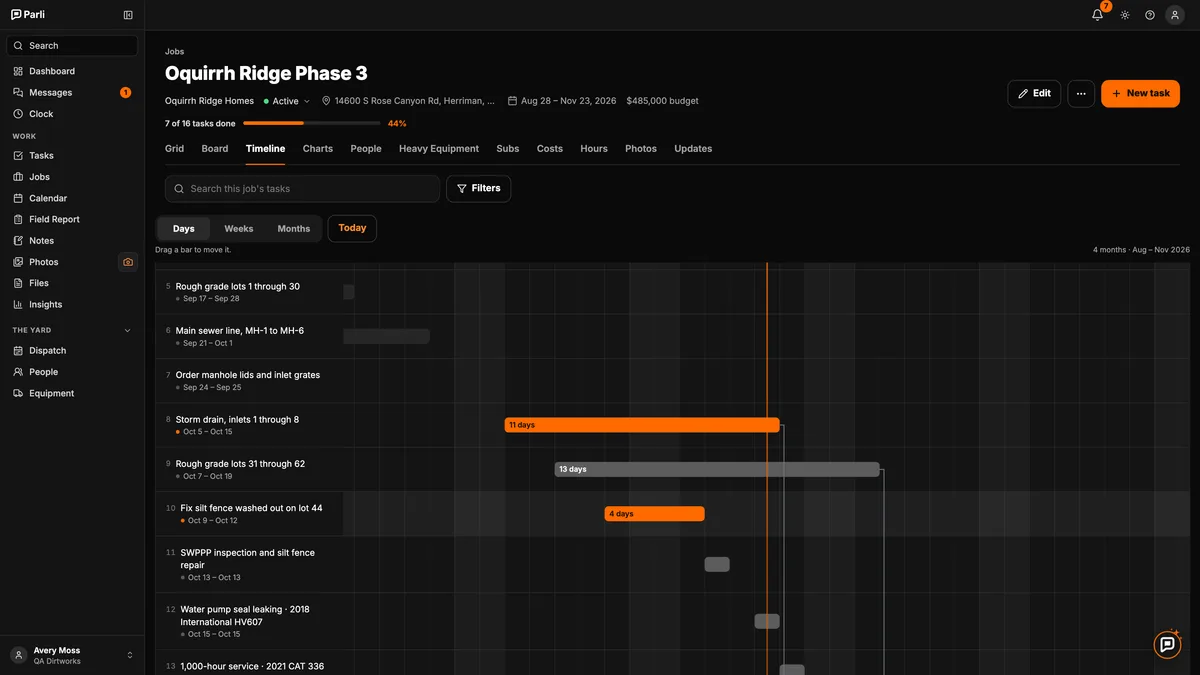Open the Charts tab
Screen dimensions: 1200x675
click(318, 149)
